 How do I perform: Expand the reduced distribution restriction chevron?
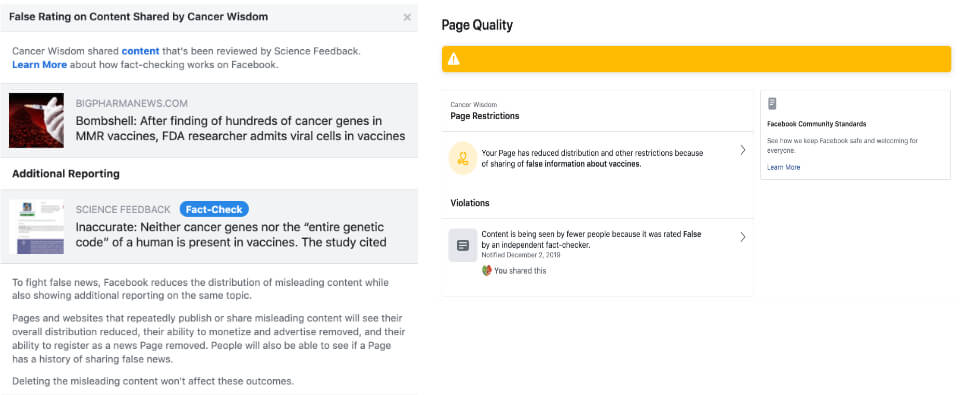click(743, 150)
